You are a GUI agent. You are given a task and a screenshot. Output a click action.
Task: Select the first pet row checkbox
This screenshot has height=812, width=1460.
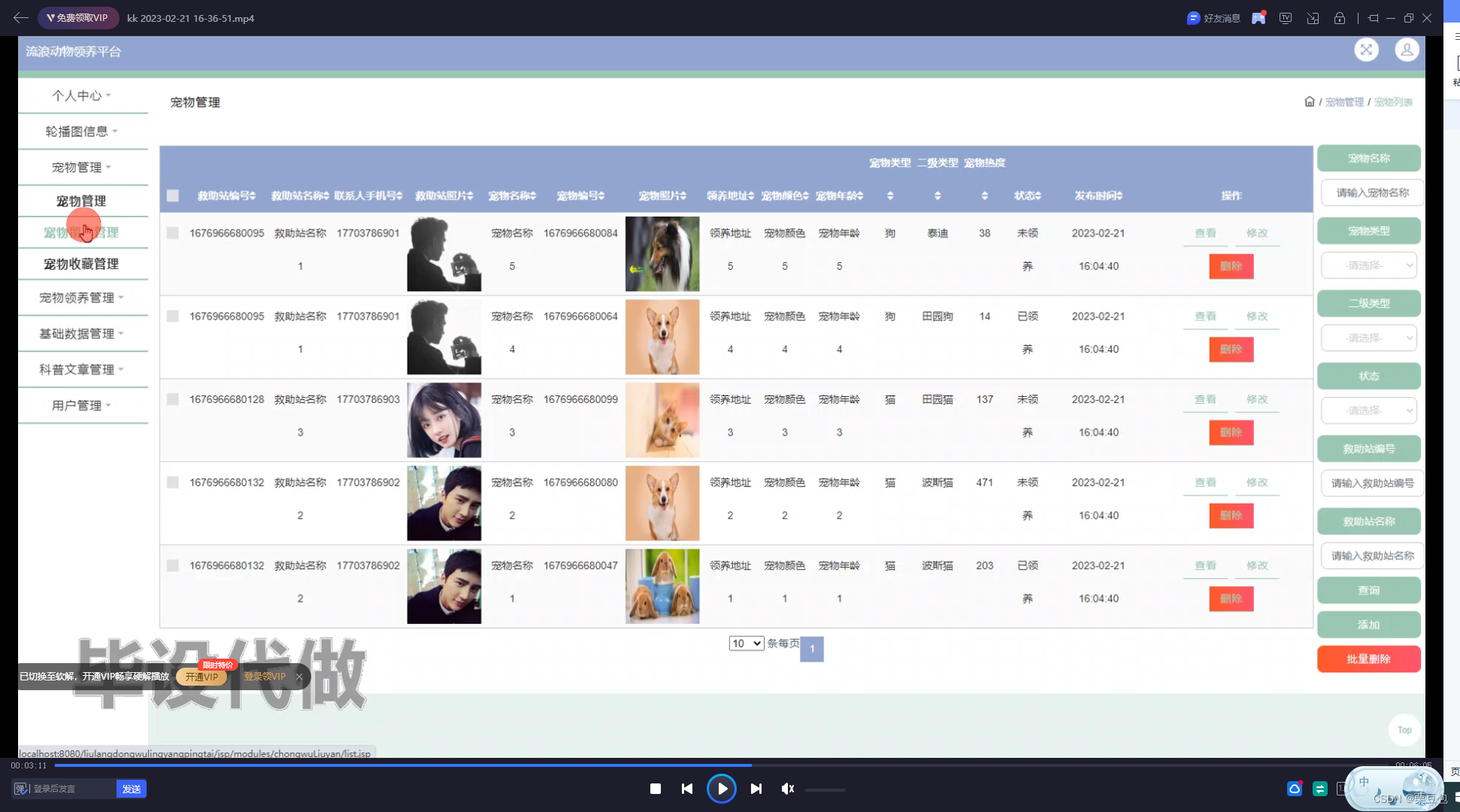click(x=173, y=233)
